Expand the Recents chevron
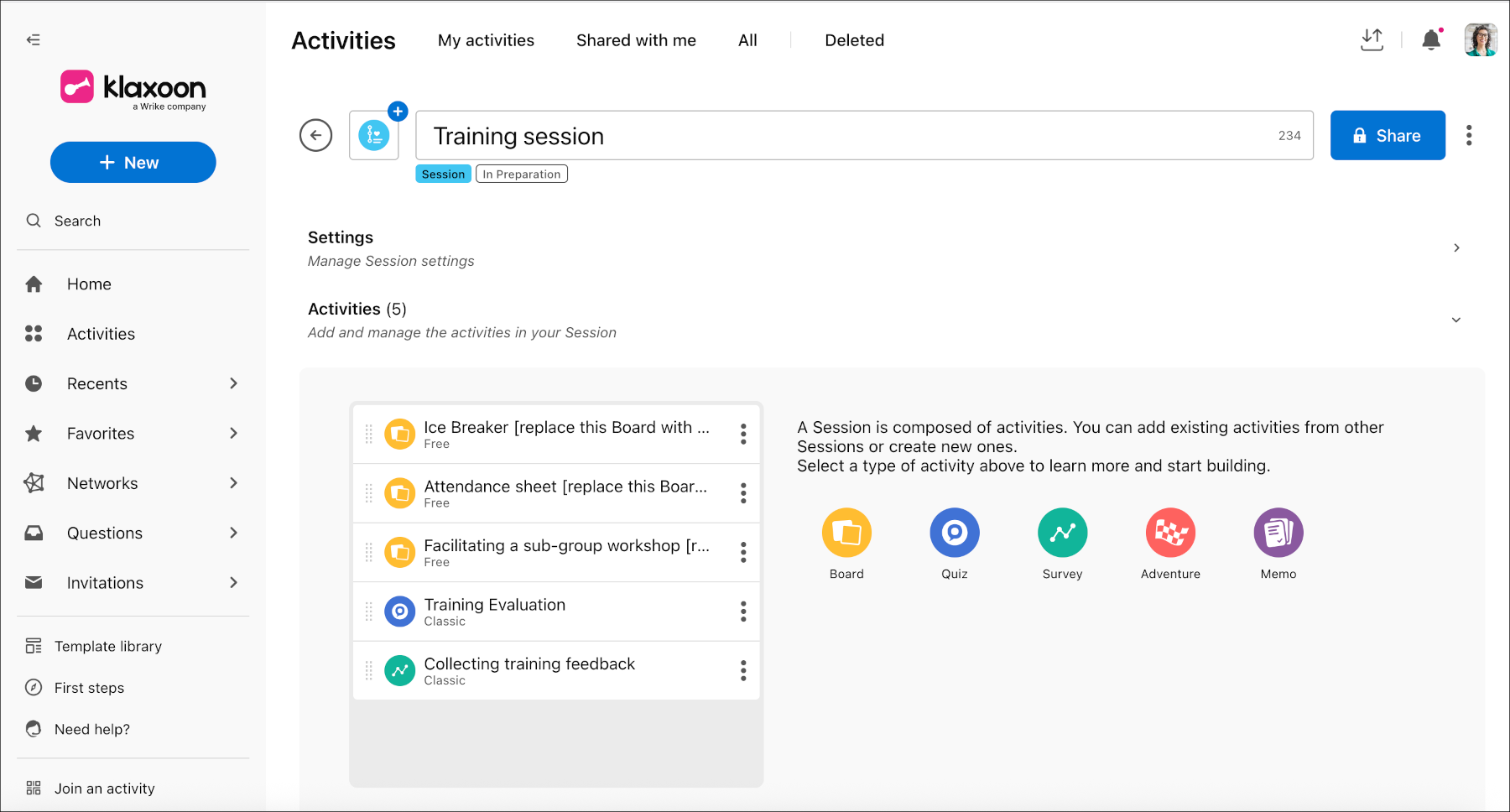The image size is (1510, 812). pyautogui.click(x=233, y=383)
